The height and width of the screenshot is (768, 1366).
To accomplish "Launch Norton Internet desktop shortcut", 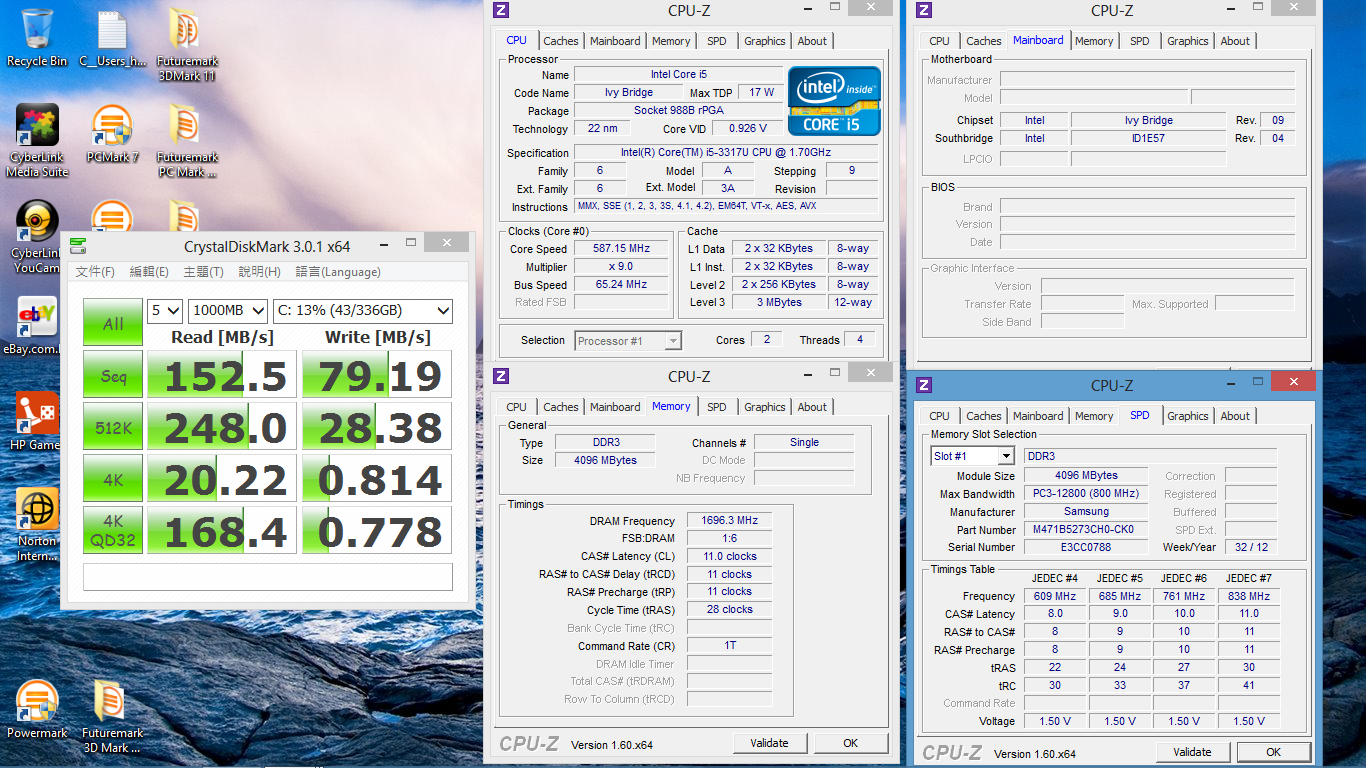I will pos(37,525).
